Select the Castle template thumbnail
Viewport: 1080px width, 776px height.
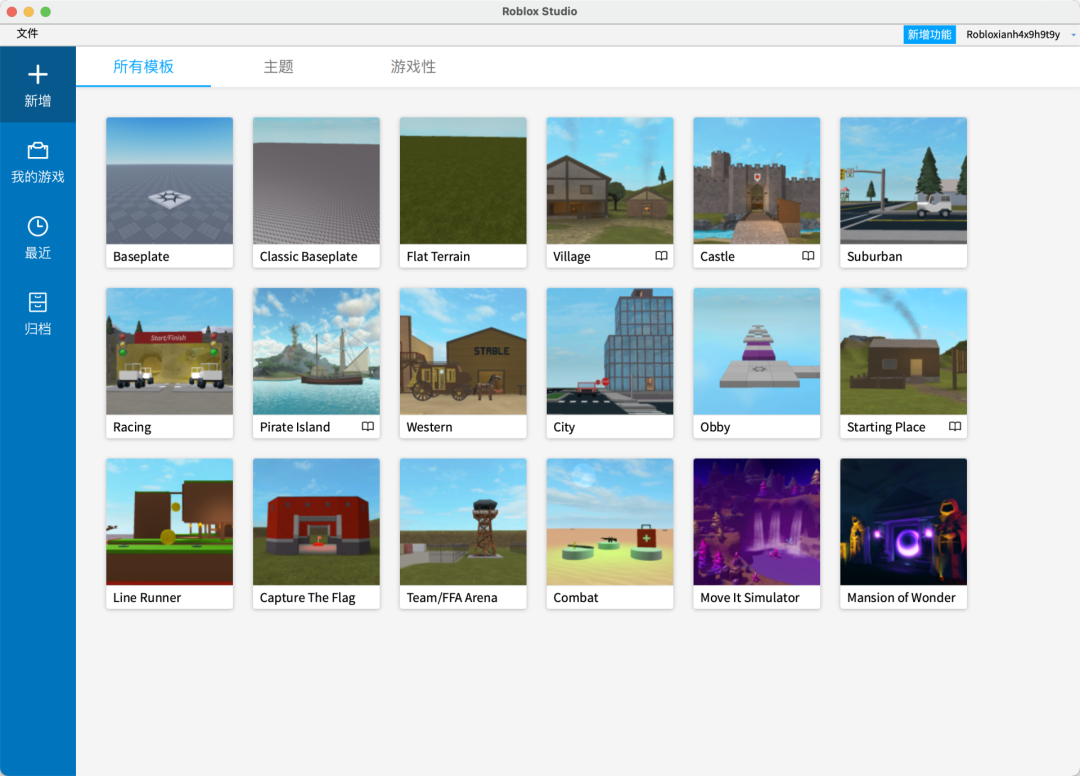tap(756, 180)
